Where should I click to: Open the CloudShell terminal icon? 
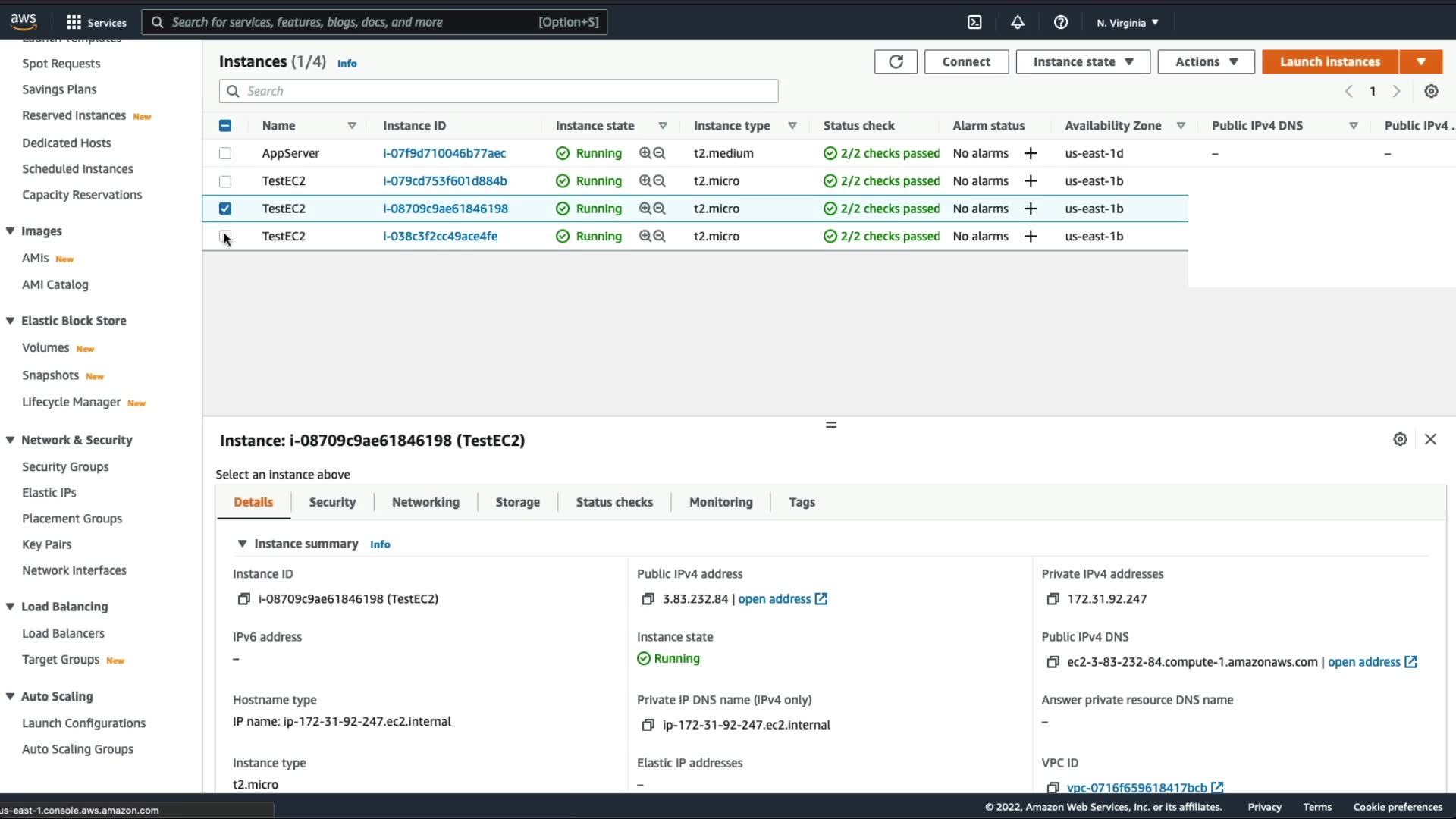tap(974, 22)
